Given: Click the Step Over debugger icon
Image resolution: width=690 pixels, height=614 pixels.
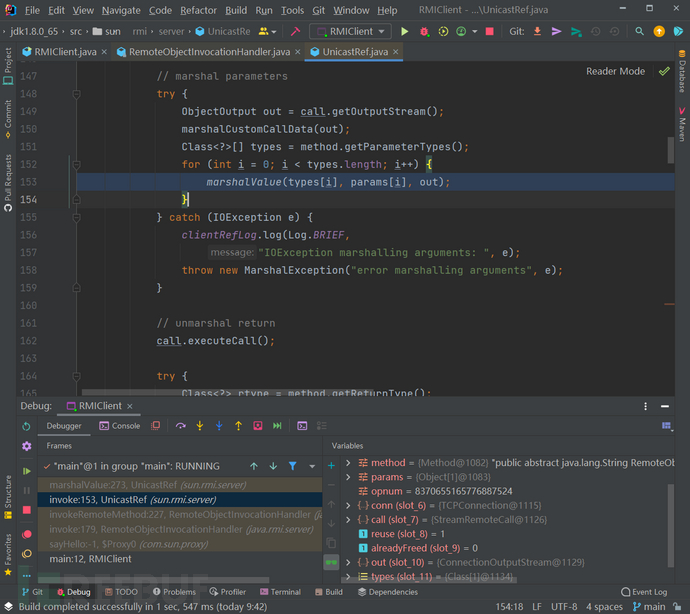Looking at the screenshot, I should tap(180, 426).
